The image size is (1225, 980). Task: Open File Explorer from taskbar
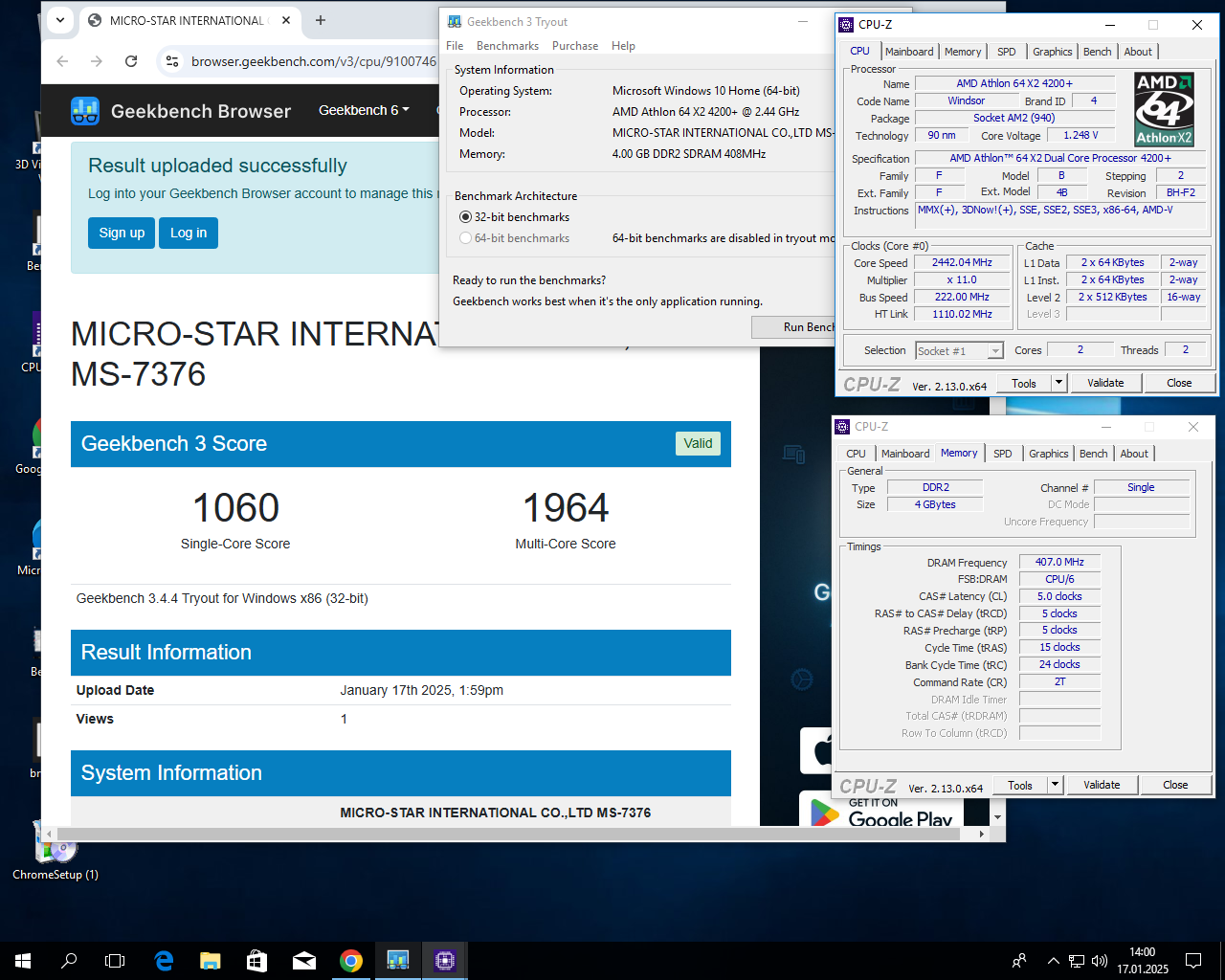coord(211,961)
